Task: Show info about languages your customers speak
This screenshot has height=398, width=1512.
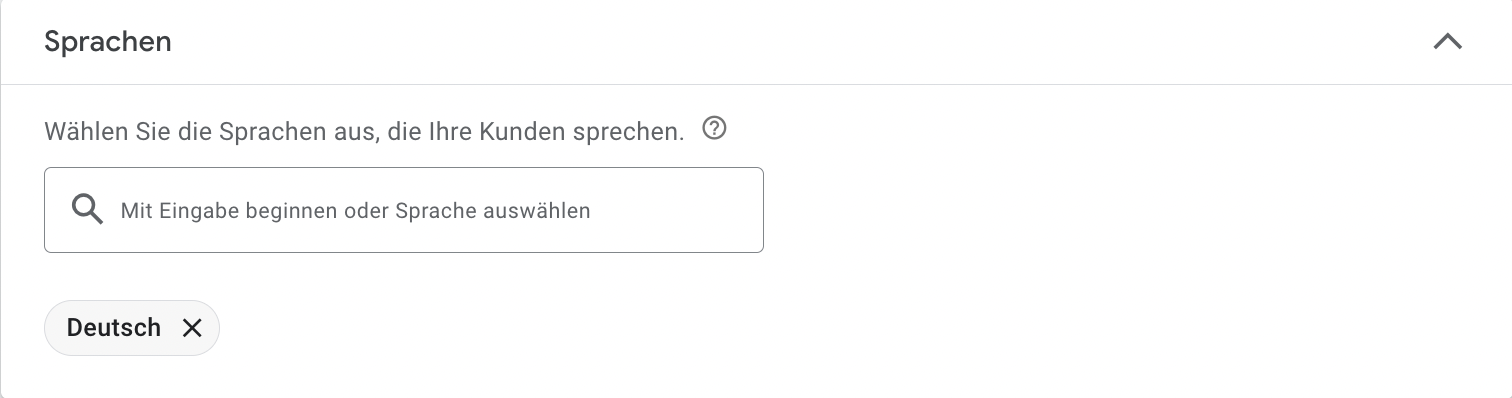Action: coord(714,129)
